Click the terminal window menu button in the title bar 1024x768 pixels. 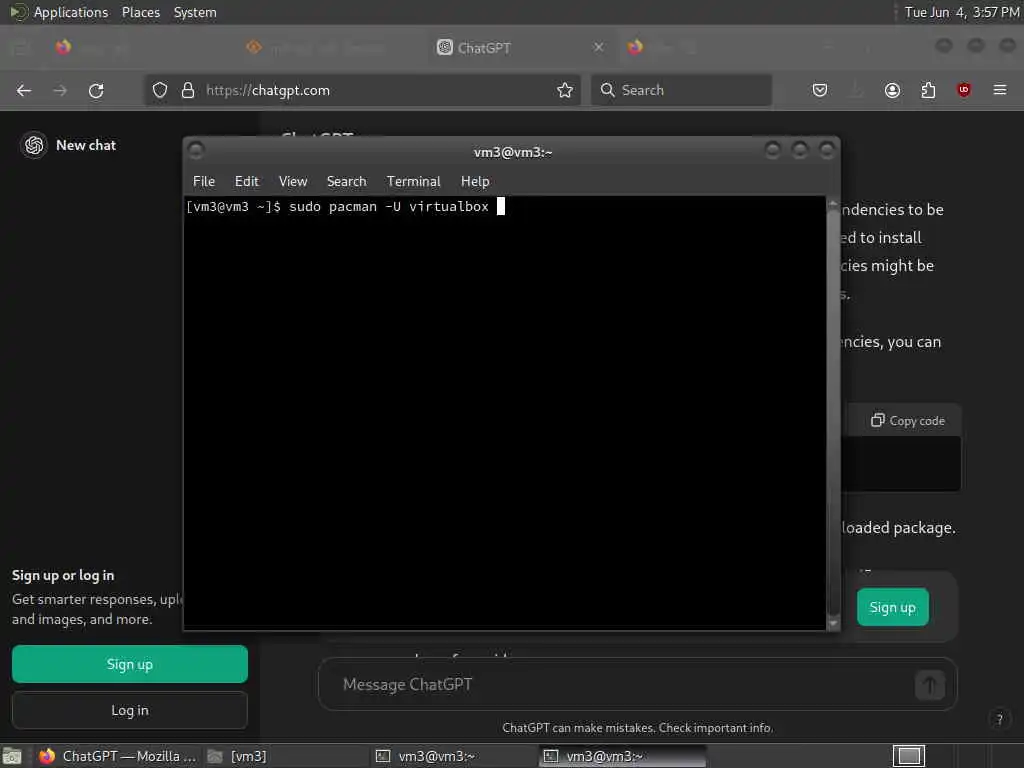(x=196, y=151)
